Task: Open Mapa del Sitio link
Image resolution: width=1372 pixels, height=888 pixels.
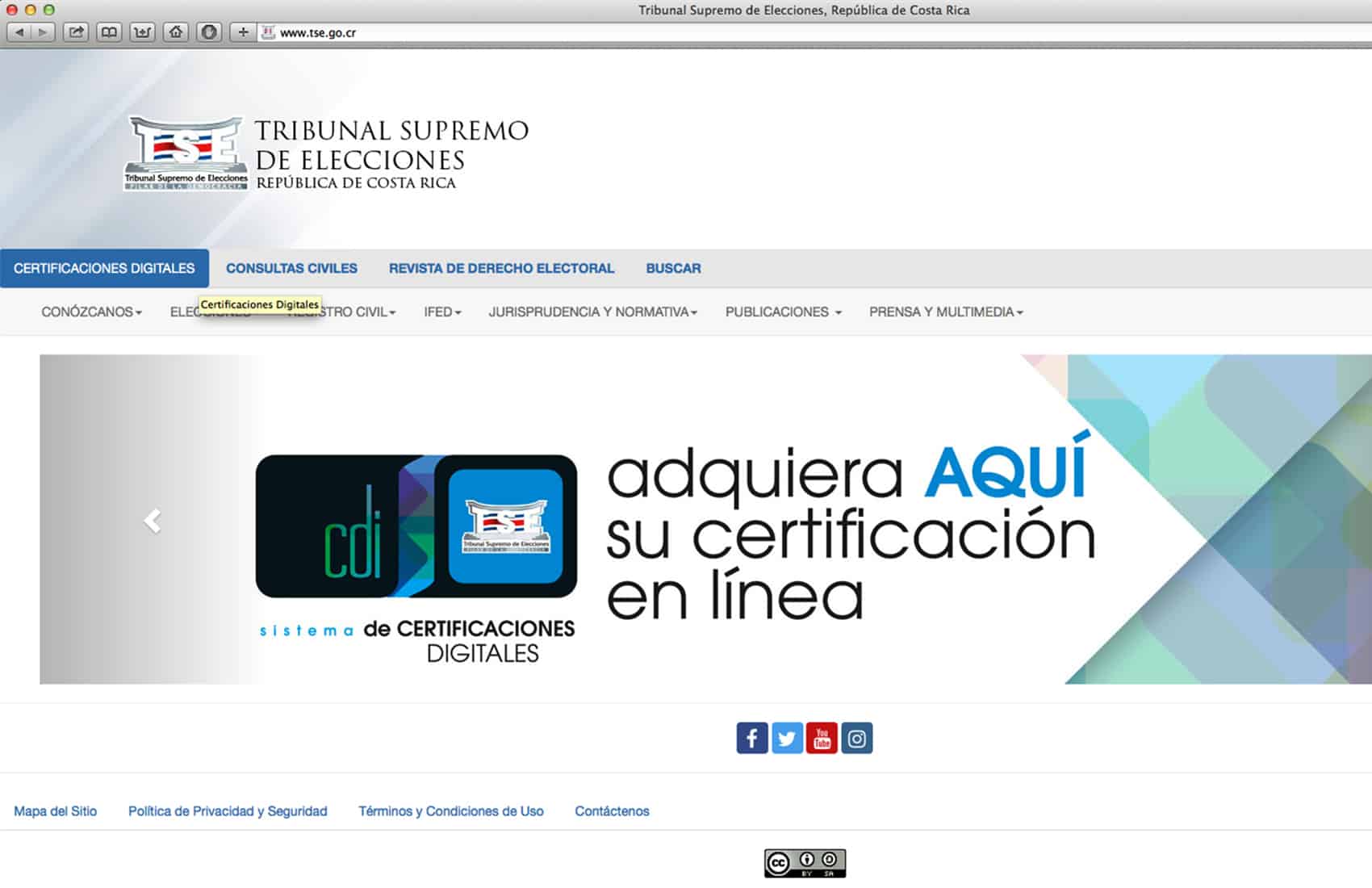Action: [x=55, y=811]
